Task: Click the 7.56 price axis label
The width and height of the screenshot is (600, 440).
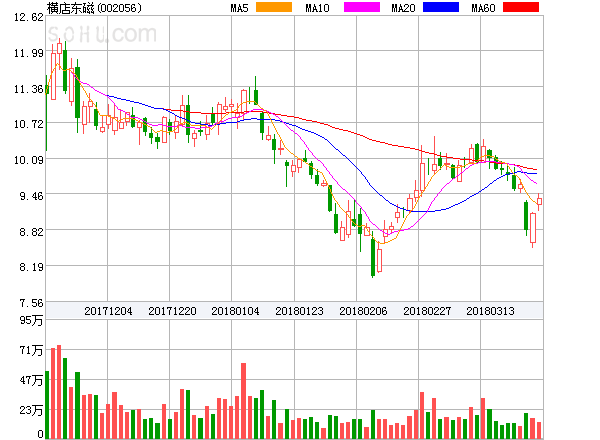Action: pos(31,303)
